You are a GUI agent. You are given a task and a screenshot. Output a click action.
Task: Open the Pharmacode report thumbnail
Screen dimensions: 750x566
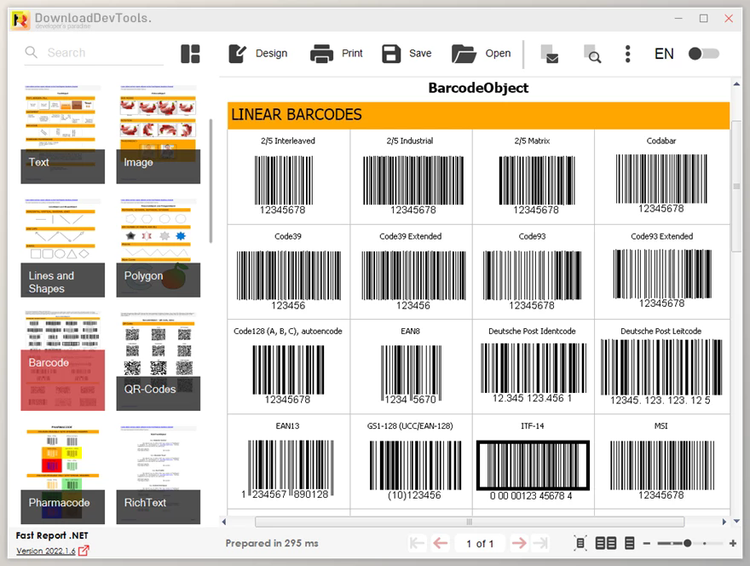click(63, 474)
